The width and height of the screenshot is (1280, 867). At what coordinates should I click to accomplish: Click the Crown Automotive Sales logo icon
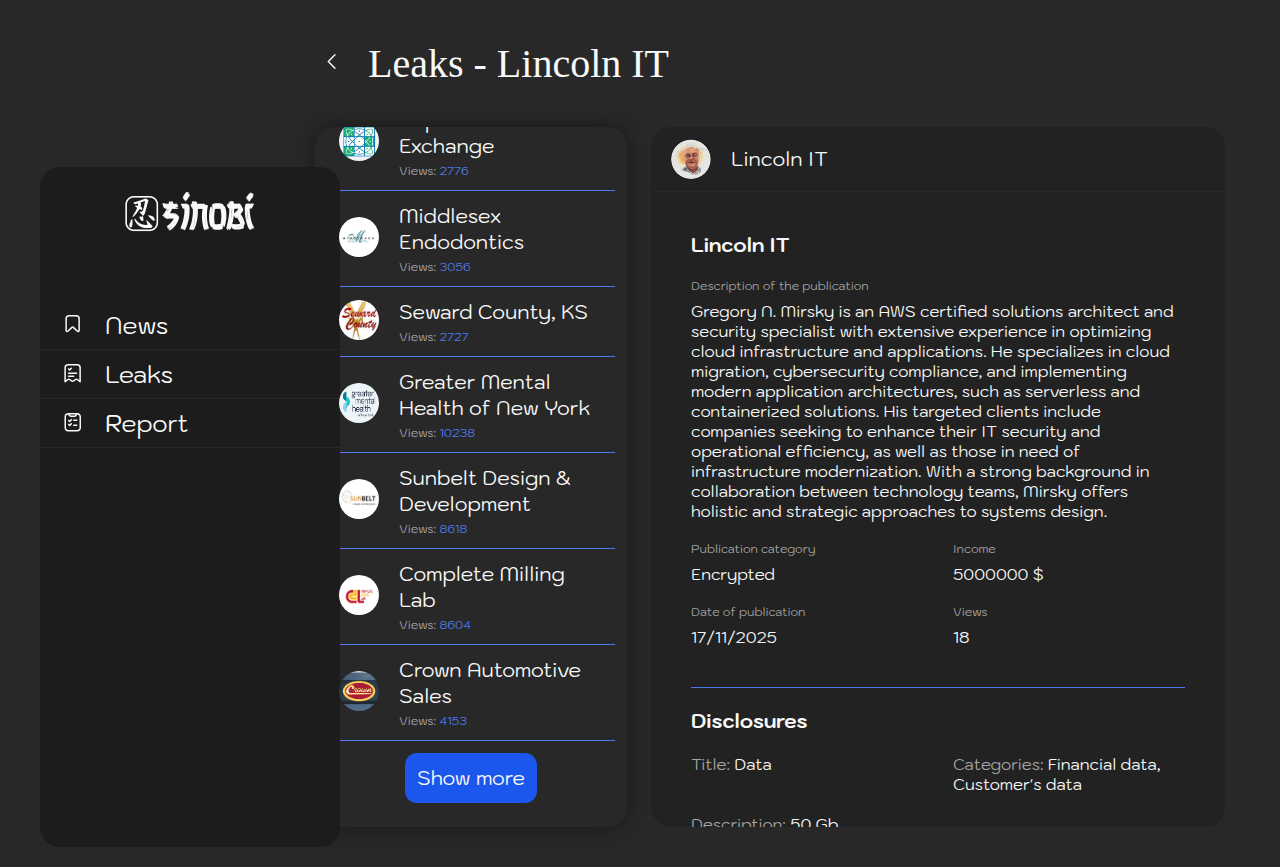point(359,691)
